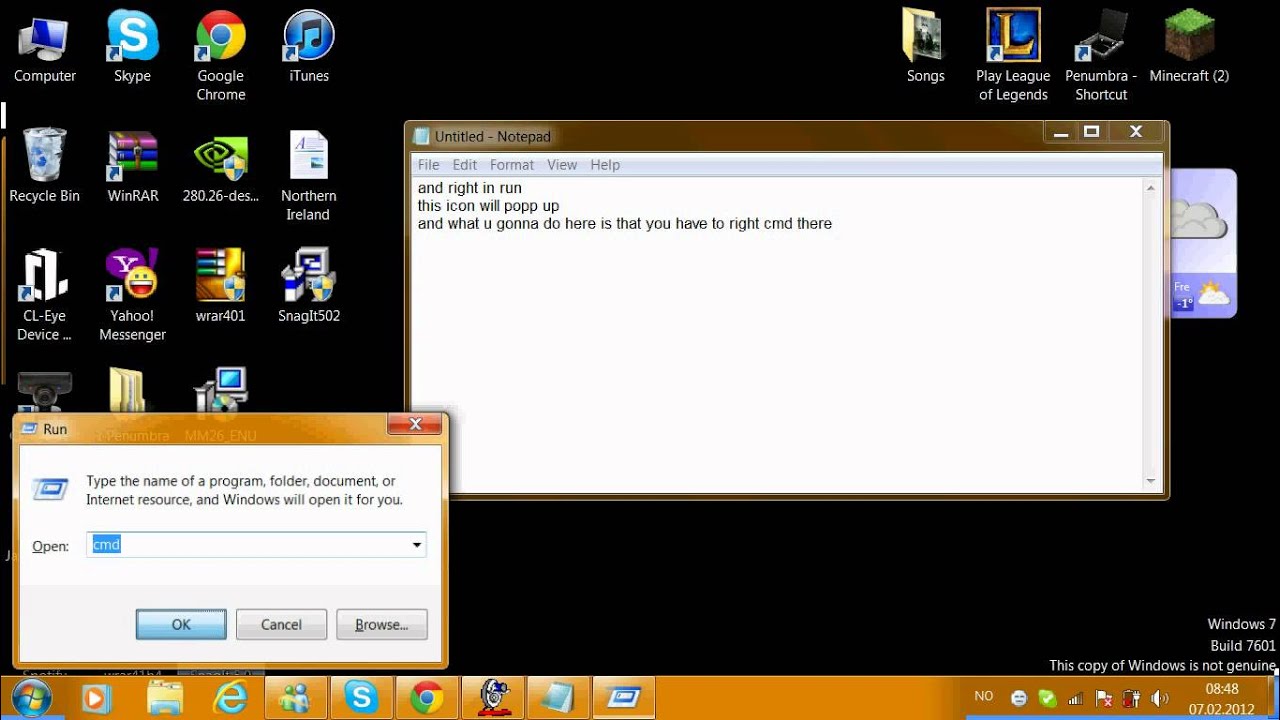Click the Notepad scrollbar up arrow
This screenshot has width=1280, height=720.
click(x=1151, y=188)
